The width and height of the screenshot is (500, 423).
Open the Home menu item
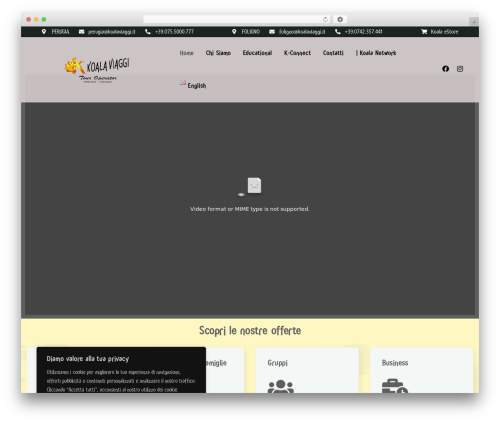click(x=186, y=53)
